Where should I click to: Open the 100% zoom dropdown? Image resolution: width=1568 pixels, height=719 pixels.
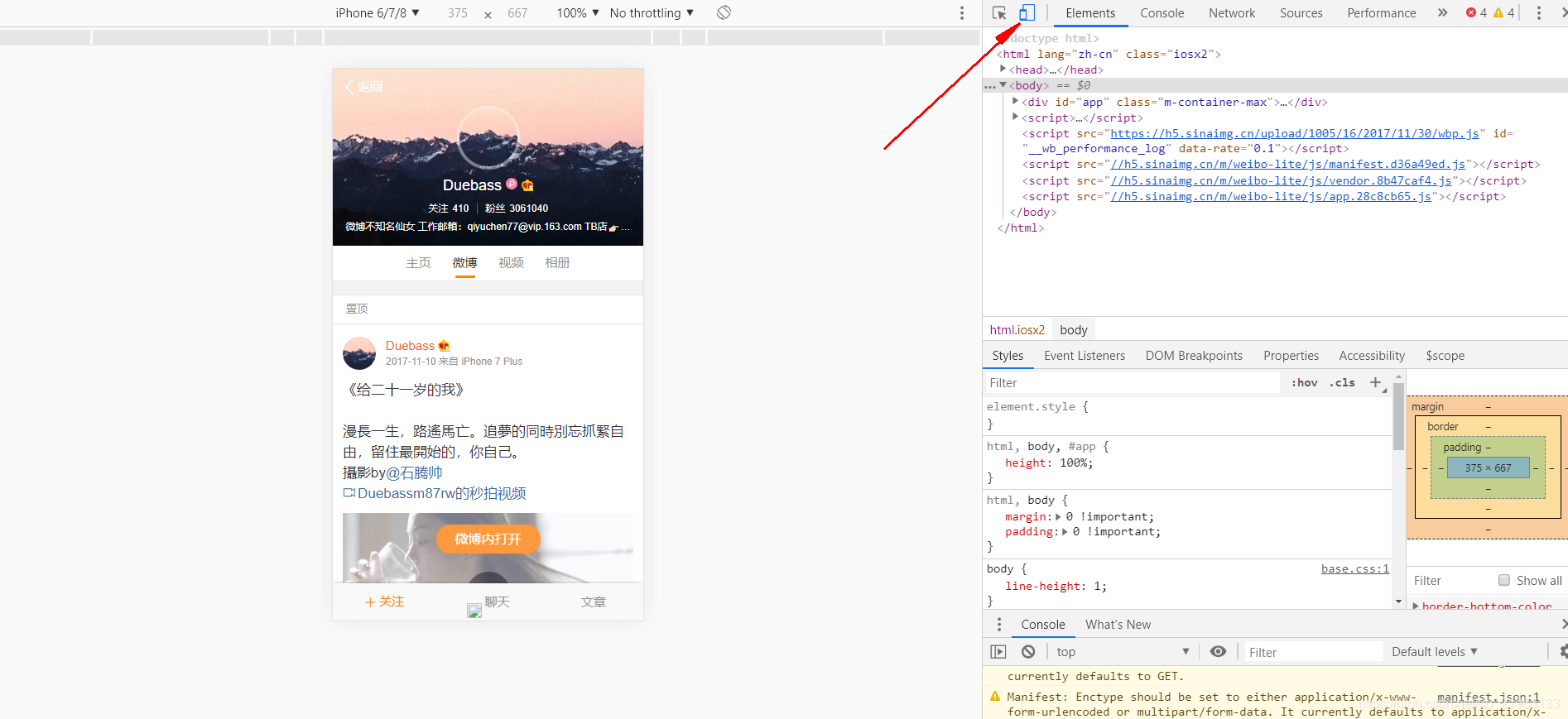pyautogui.click(x=578, y=12)
